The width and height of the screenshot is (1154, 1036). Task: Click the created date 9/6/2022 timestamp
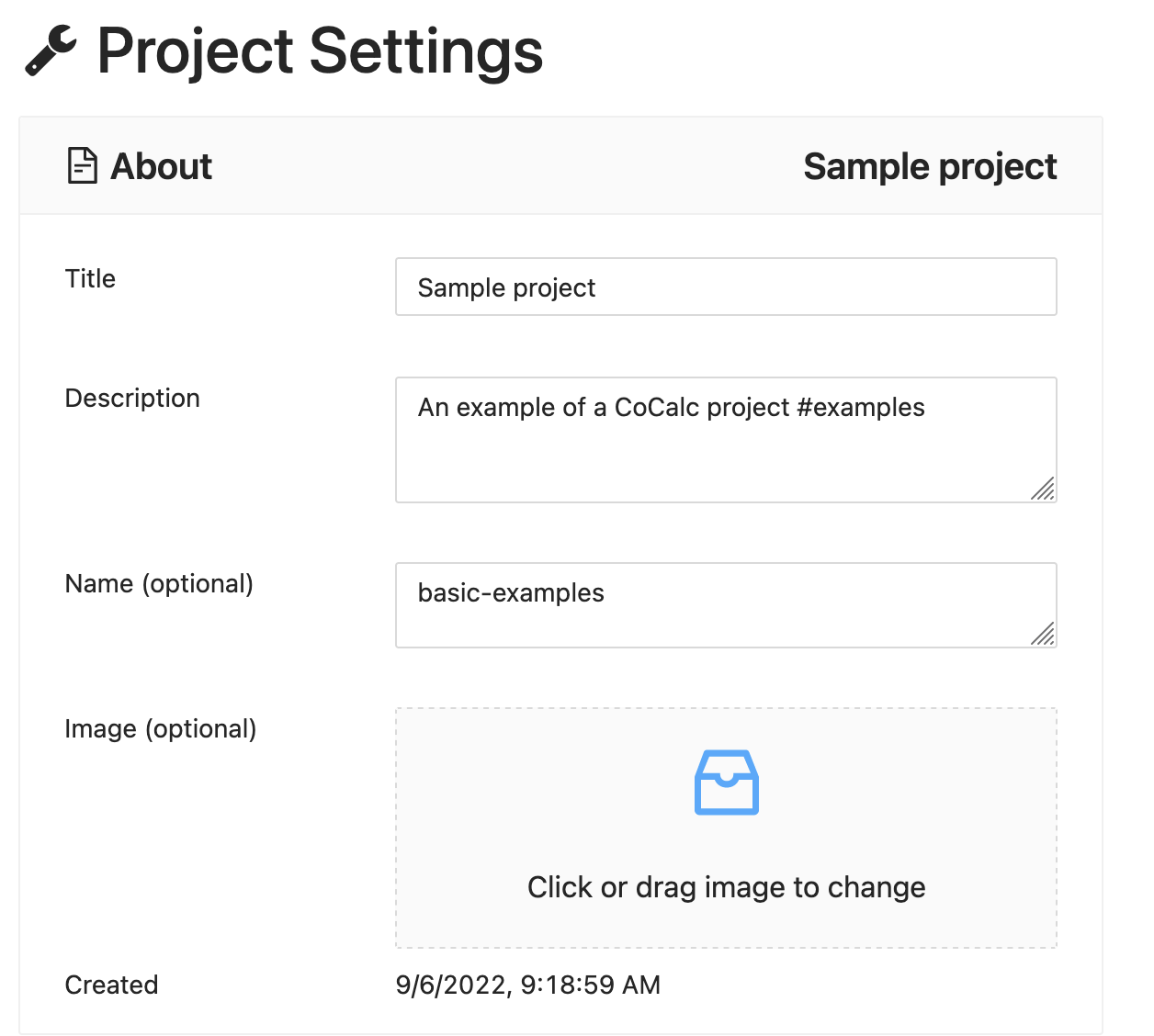[527, 985]
